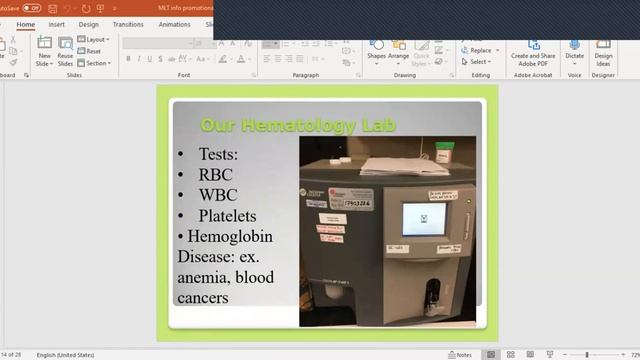Open the Transitions tab
This screenshot has width=640, height=360.
[128, 24]
